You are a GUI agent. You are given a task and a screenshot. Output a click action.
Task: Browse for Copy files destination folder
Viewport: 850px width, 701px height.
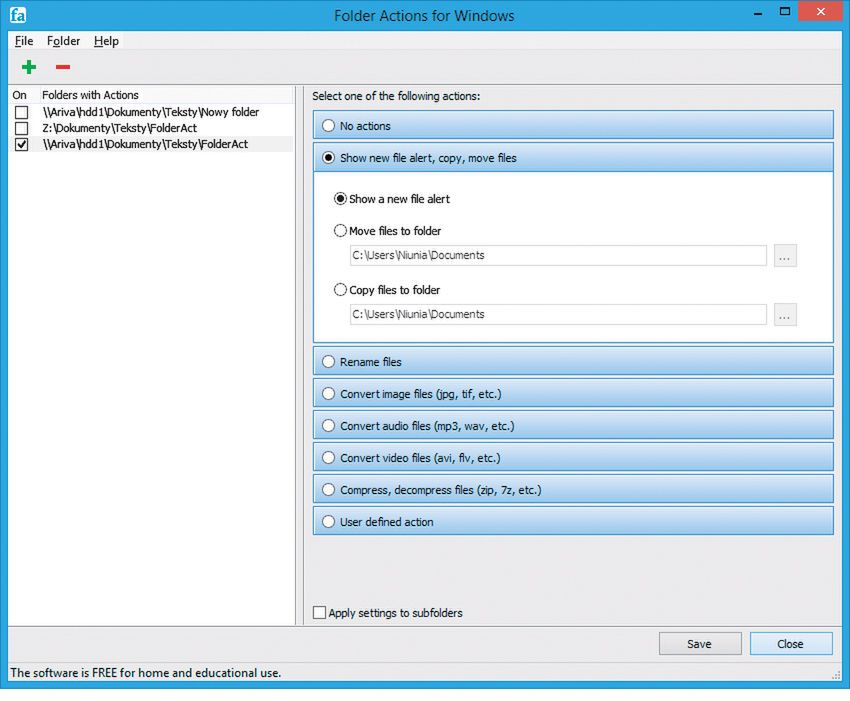(784, 314)
